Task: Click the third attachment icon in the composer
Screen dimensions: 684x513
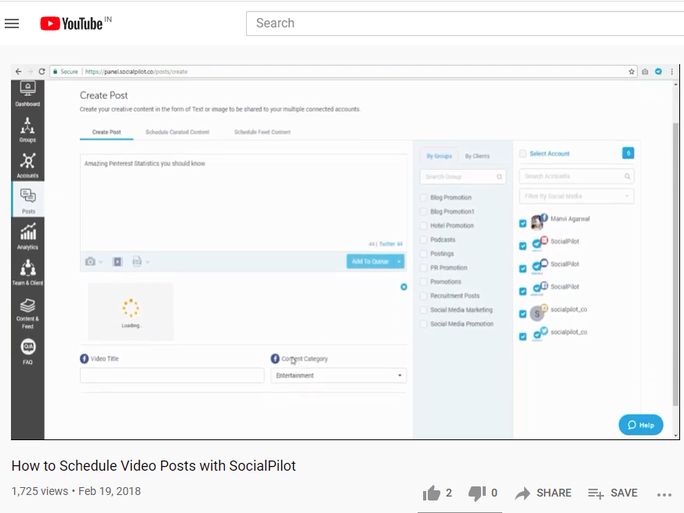Action: point(137,261)
